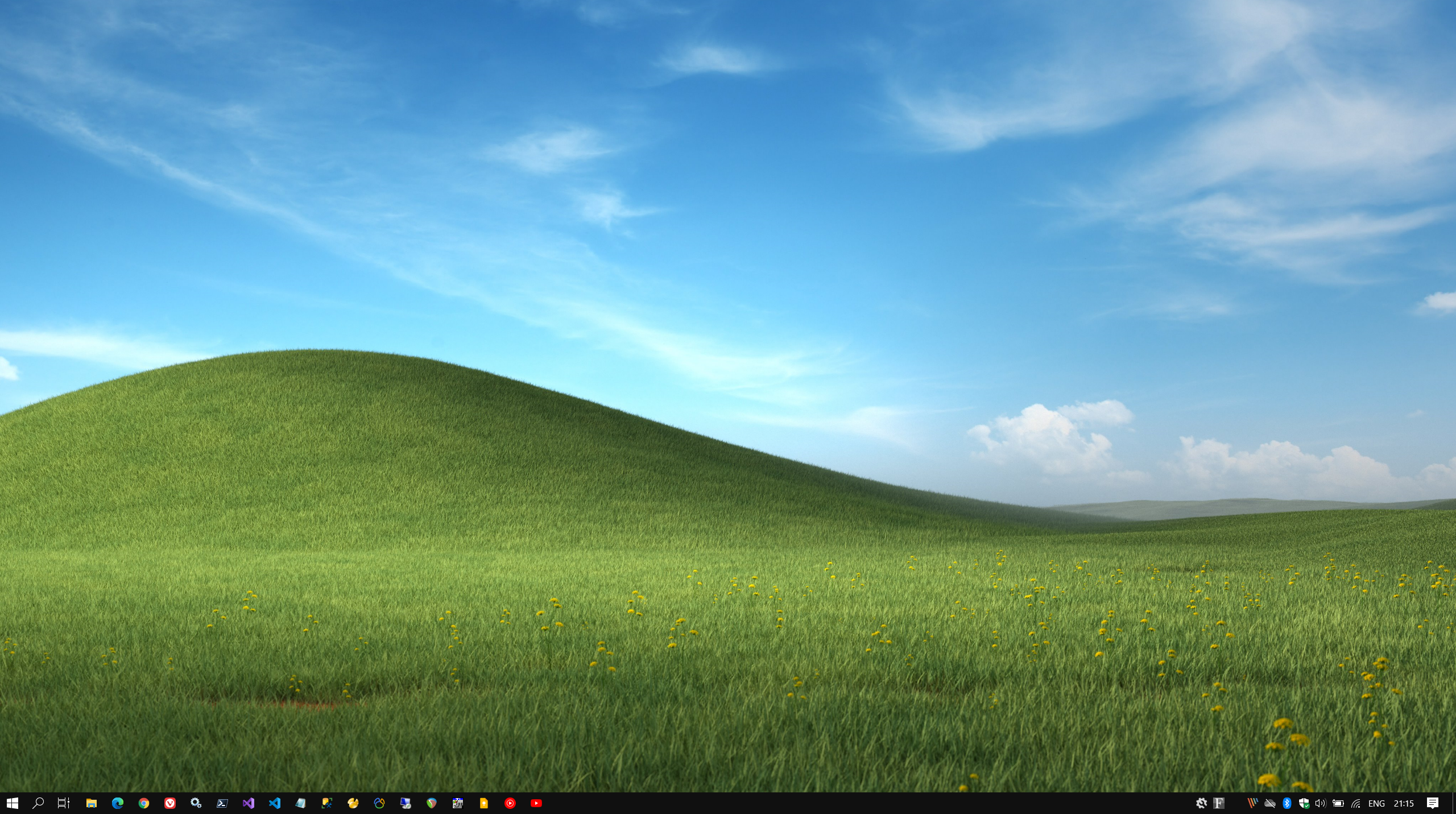The width and height of the screenshot is (1456, 814).
Task: Open the yellow database tools icon on taskbar
Action: pos(326,803)
